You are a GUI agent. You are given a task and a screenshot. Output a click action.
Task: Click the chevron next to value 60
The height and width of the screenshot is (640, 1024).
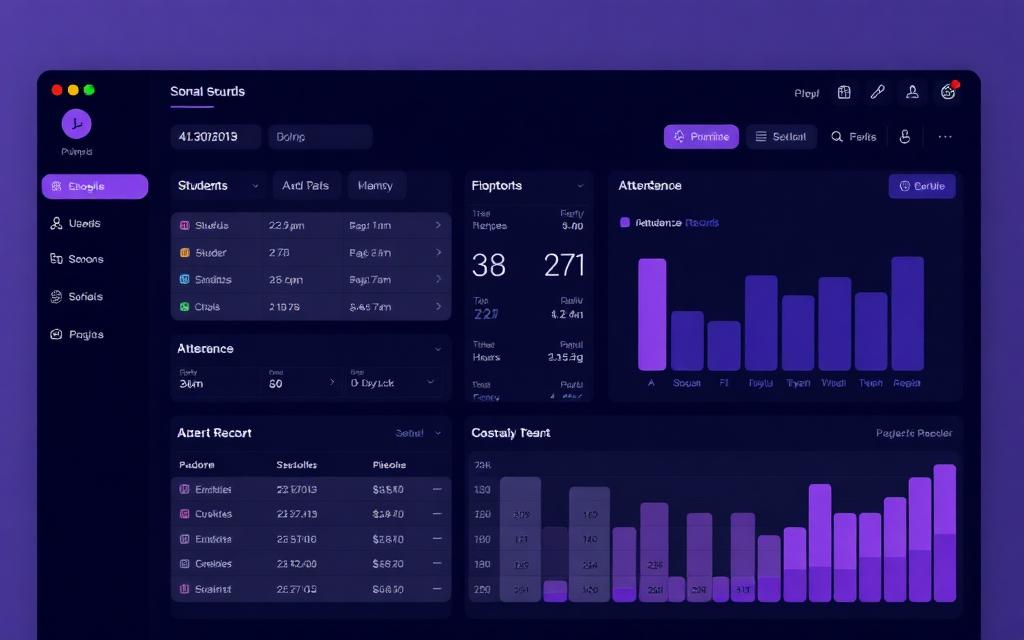(332, 382)
